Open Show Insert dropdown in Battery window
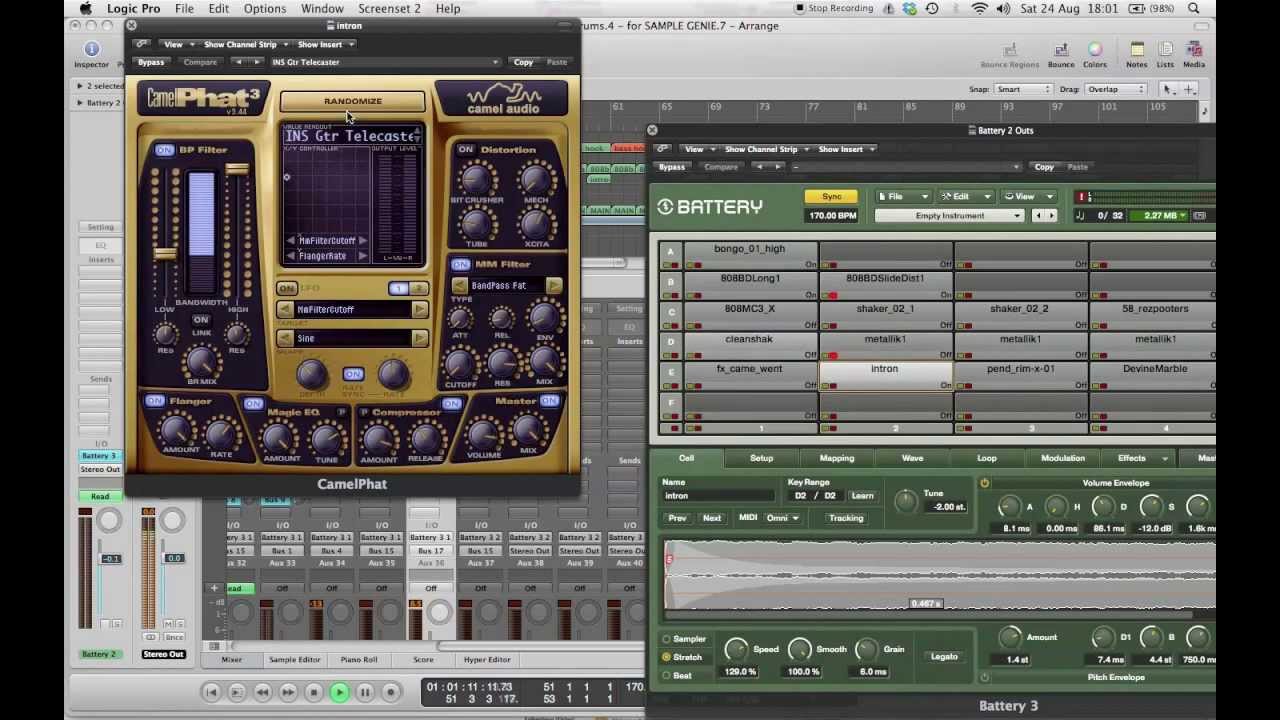Viewport: 1280px width, 720px height. point(846,149)
